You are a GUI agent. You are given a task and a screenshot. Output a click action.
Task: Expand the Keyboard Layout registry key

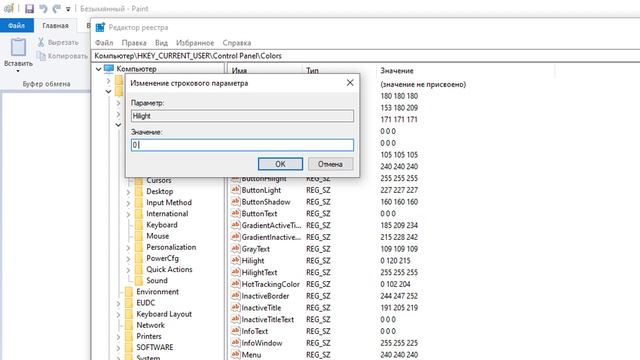pyautogui.click(x=118, y=314)
